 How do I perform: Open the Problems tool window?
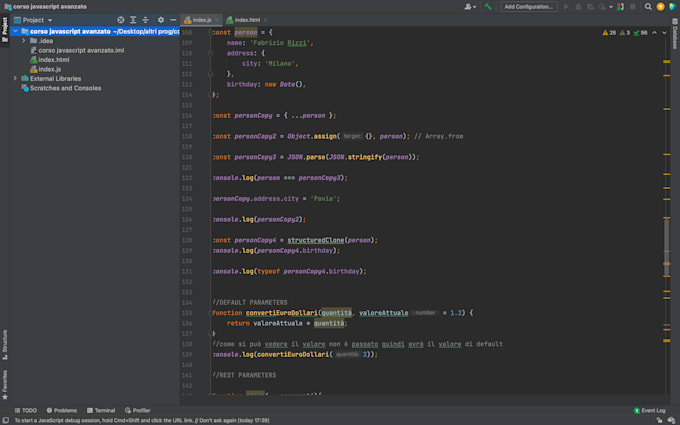pos(62,410)
